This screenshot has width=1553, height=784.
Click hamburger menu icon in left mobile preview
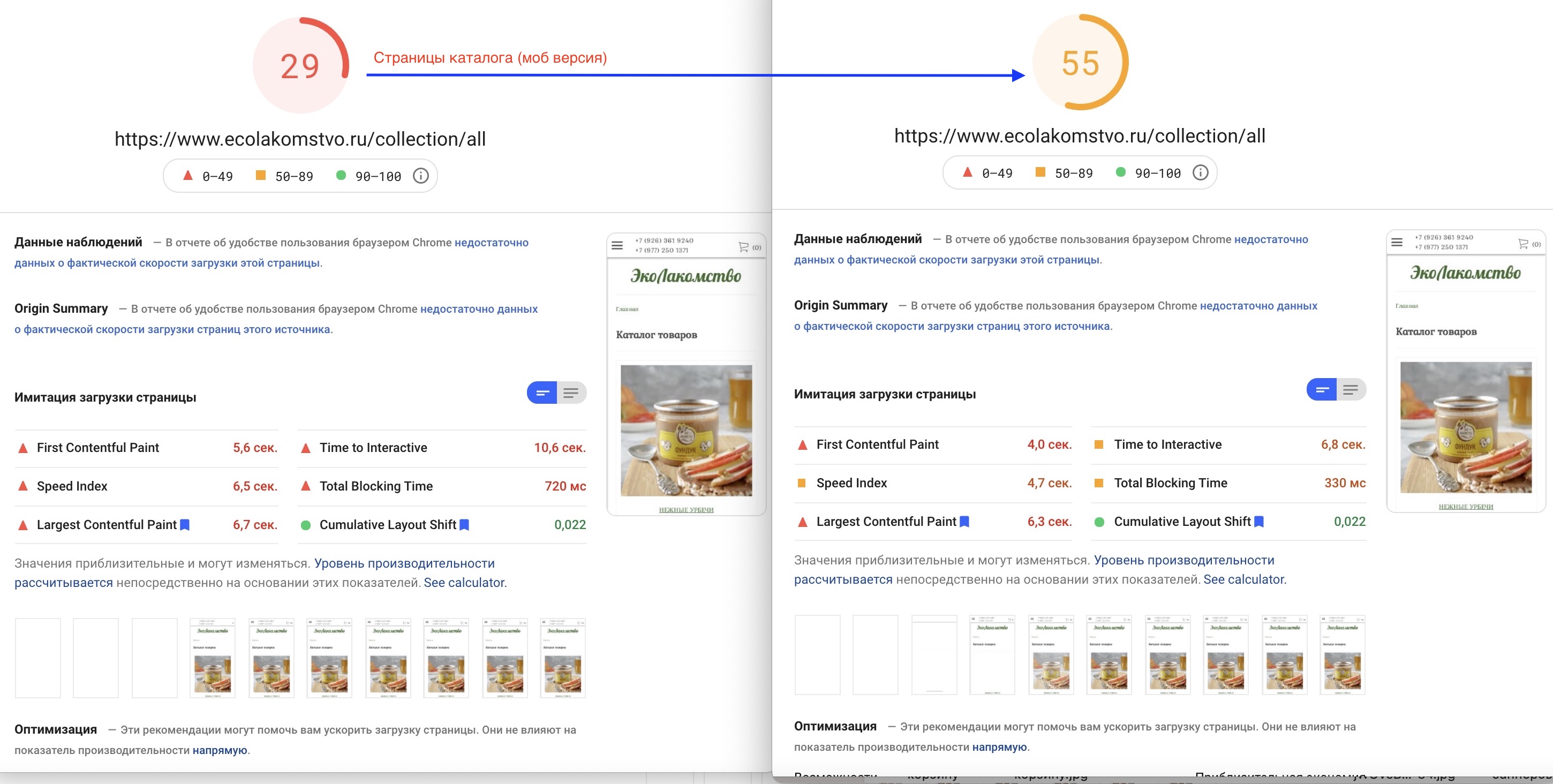(x=617, y=245)
